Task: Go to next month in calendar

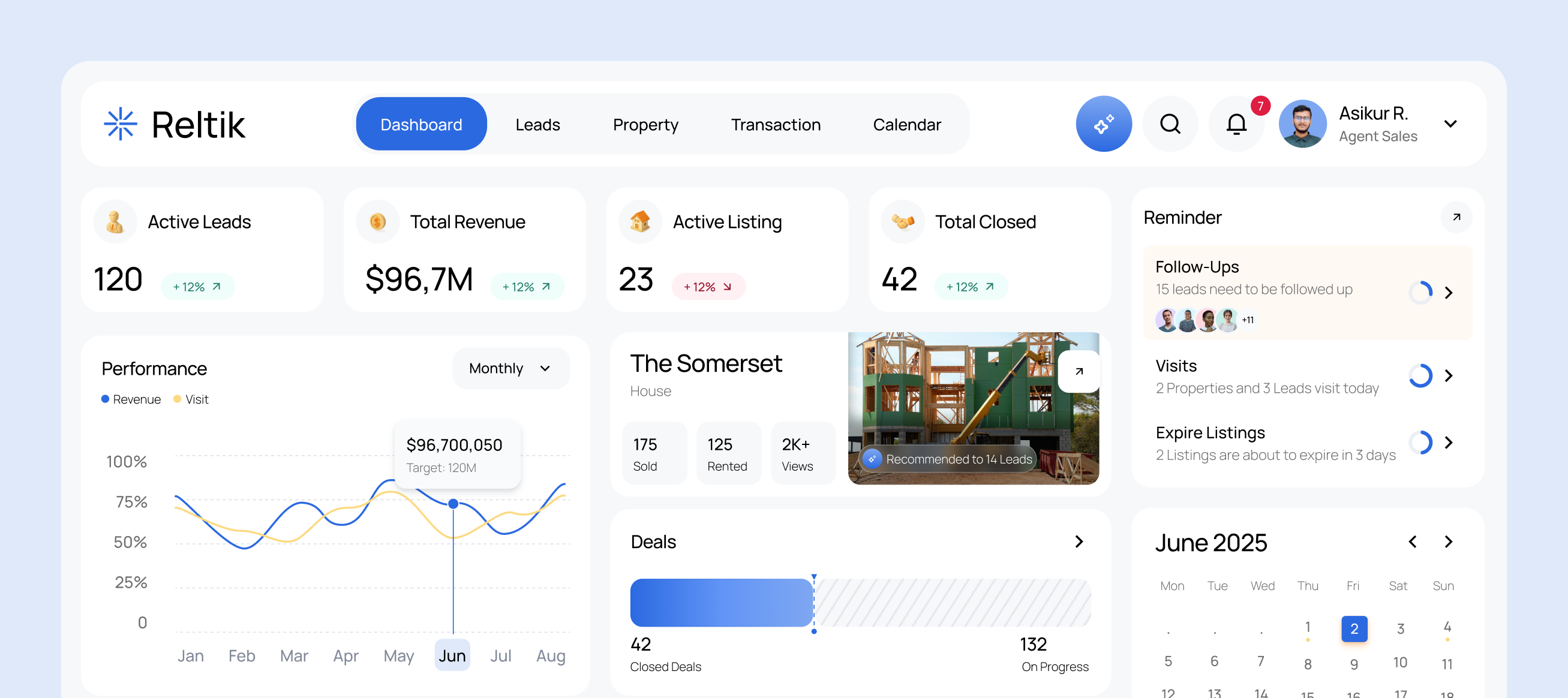Action: [1448, 541]
